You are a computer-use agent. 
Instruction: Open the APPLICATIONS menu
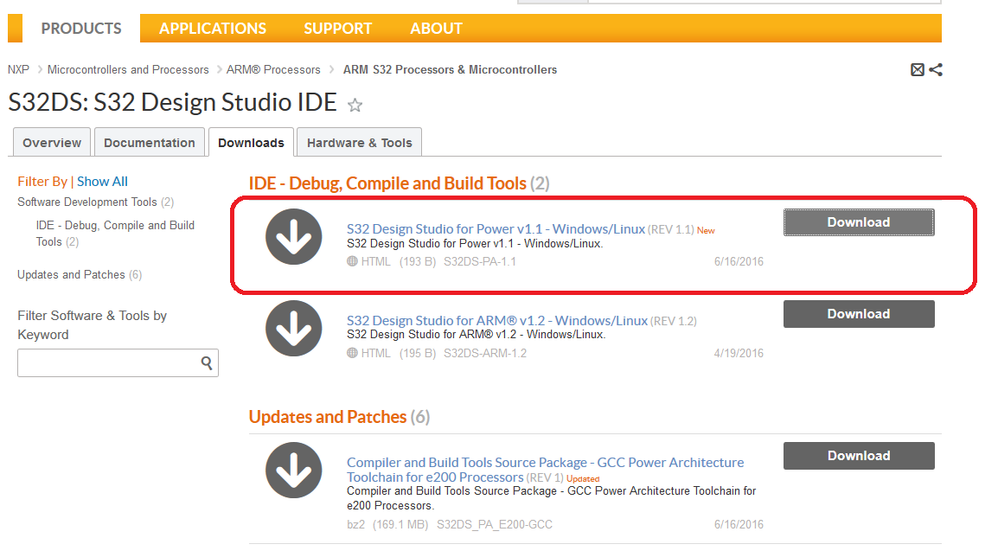point(213,29)
